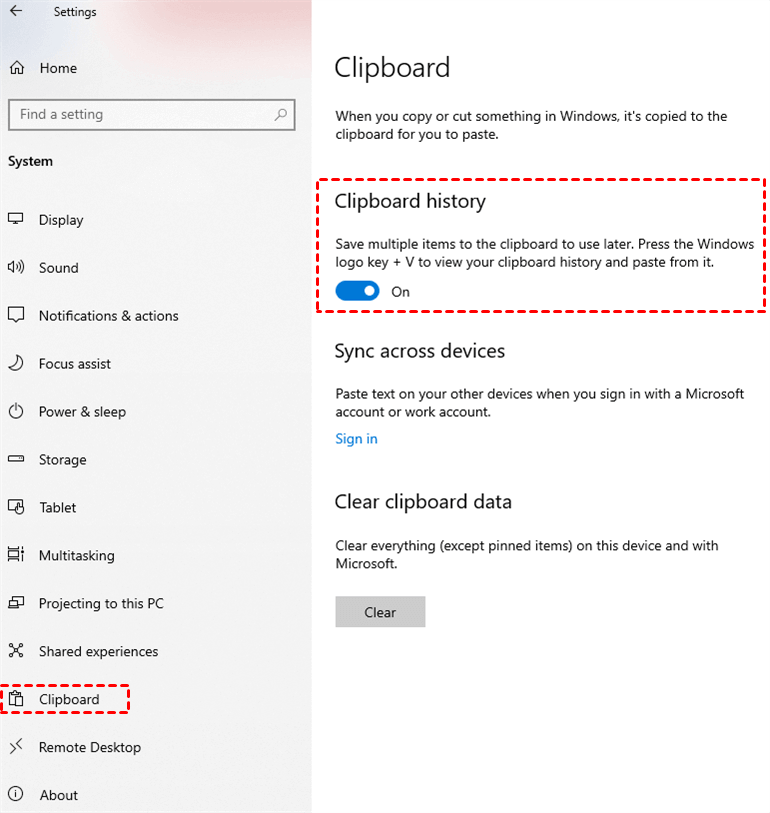The image size is (770, 813).
Task: Select Multitasking in the sidebar
Action: pos(76,556)
